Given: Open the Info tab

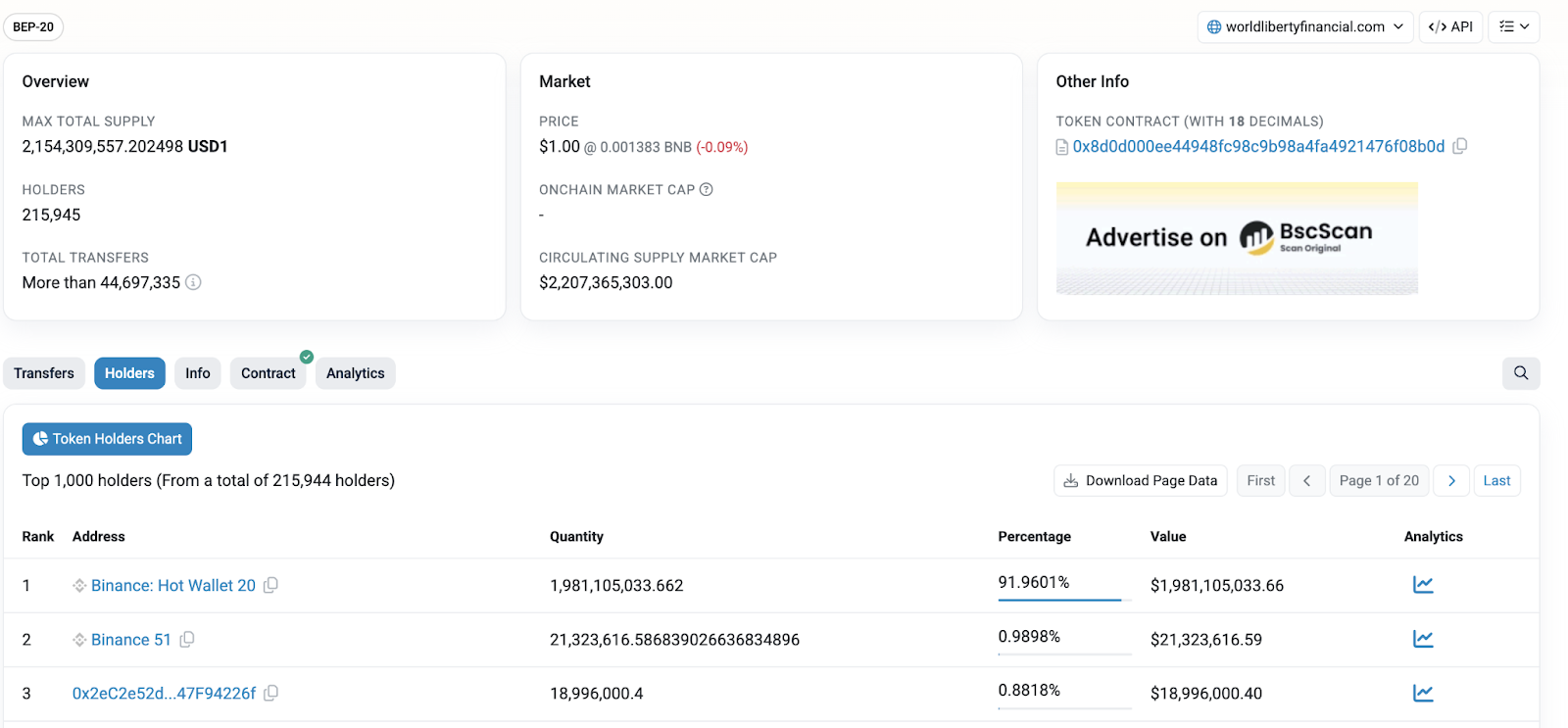Looking at the screenshot, I should (x=197, y=373).
